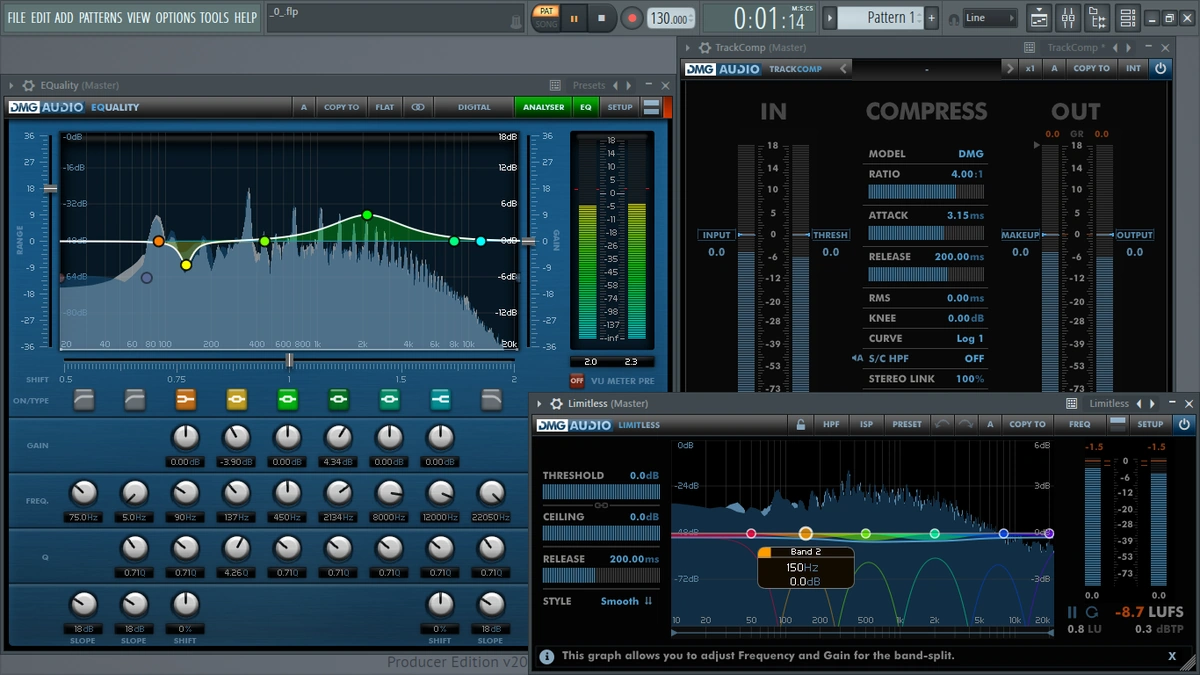Click the tempo field showing 130.000
The height and width of the screenshot is (675, 1200).
(669, 18)
